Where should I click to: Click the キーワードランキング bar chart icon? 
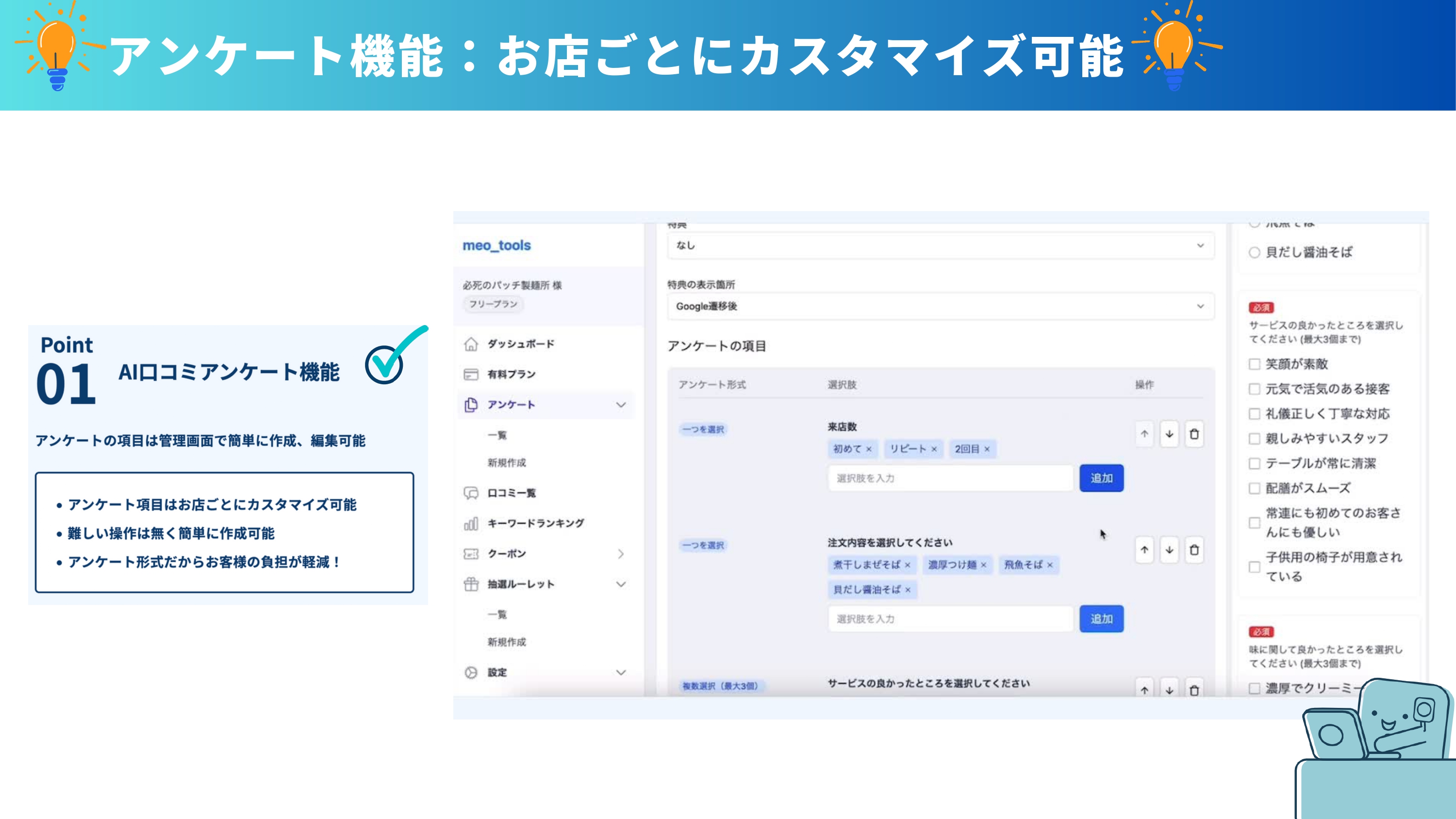coord(471,524)
